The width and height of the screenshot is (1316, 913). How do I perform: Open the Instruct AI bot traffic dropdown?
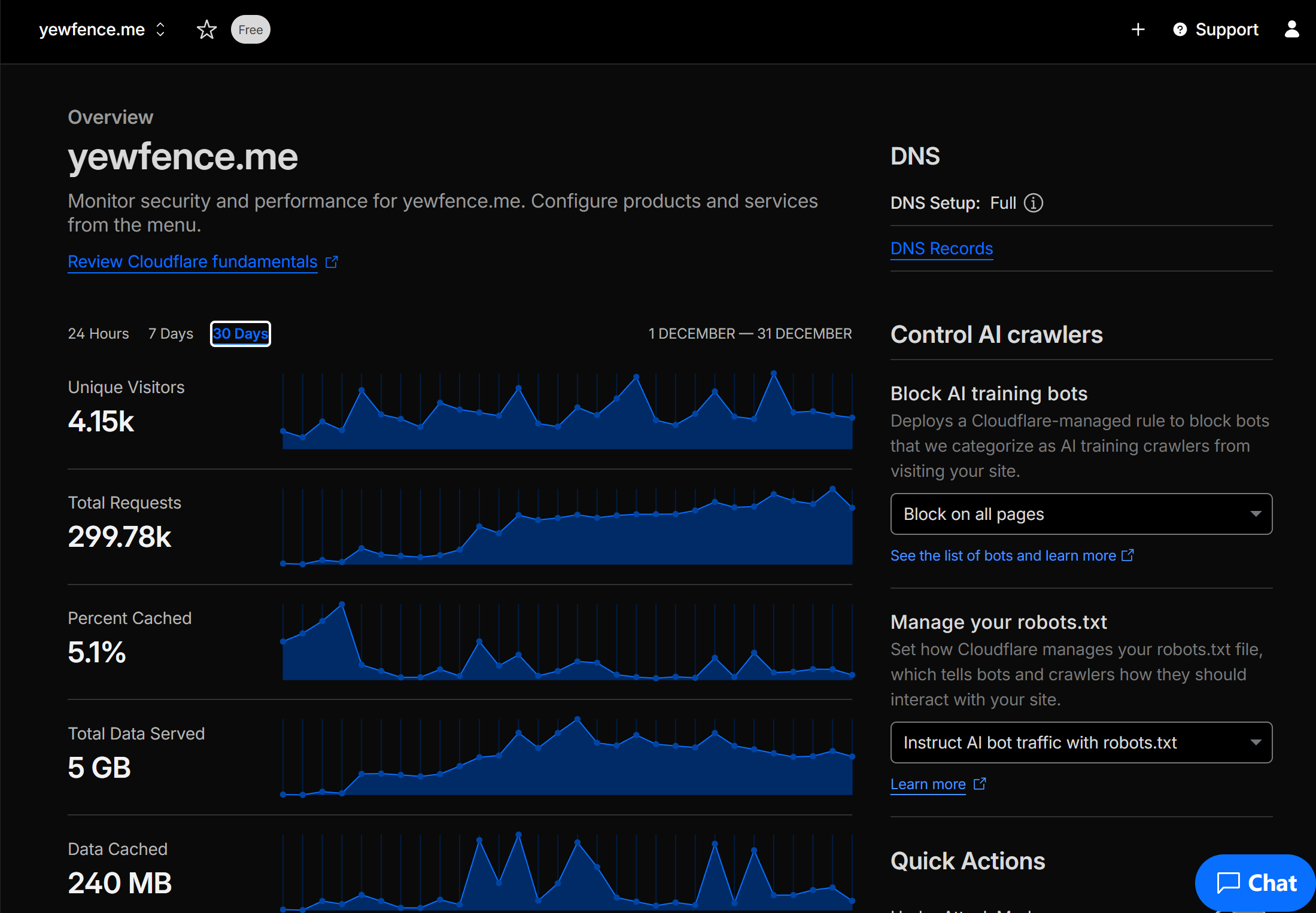(1081, 742)
